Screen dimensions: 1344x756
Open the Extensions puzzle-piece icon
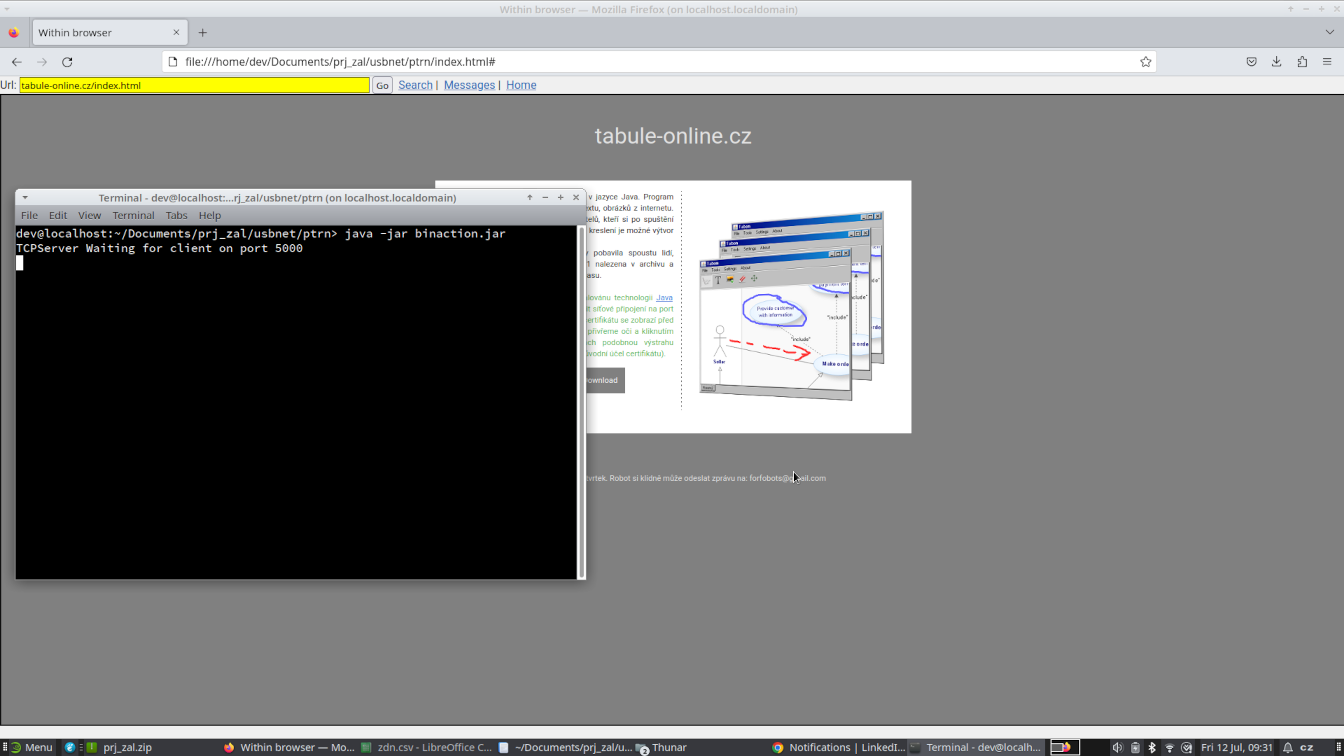pos(1301,61)
